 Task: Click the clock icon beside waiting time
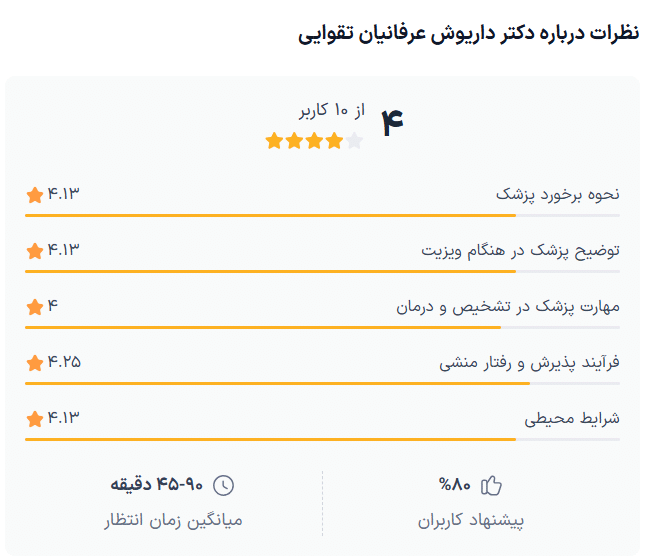tap(224, 486)
